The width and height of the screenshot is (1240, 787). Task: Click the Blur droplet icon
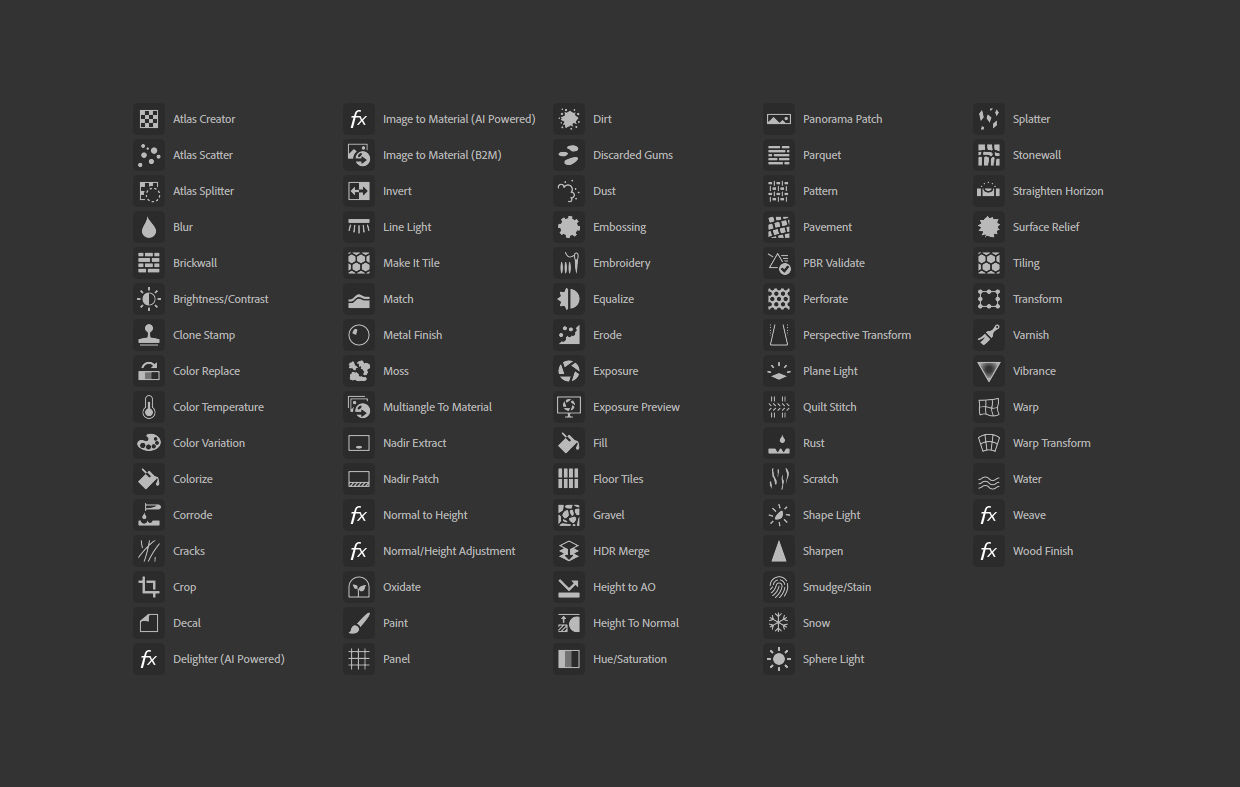click(149, 227)
